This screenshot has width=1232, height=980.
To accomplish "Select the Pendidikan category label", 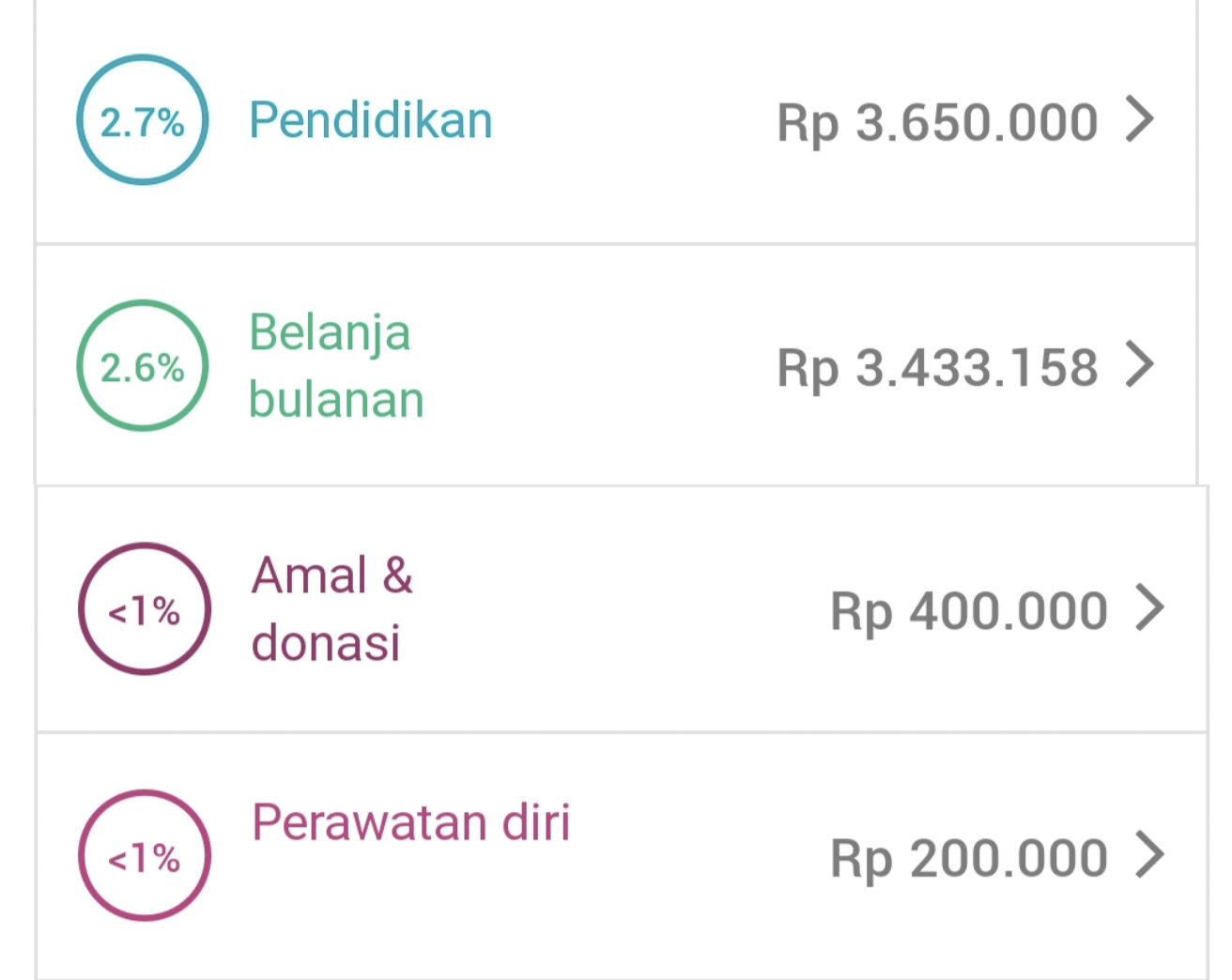I will tap(370, 120).
